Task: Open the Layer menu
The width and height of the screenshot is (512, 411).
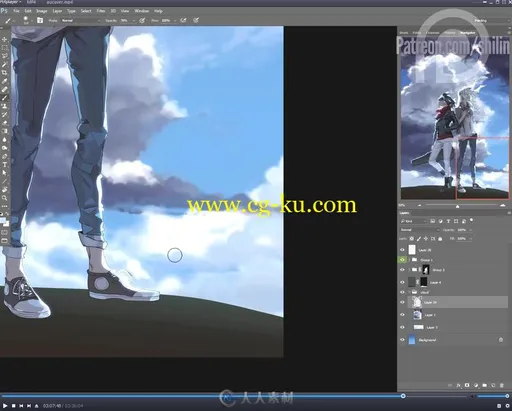Action: (57, 11)
